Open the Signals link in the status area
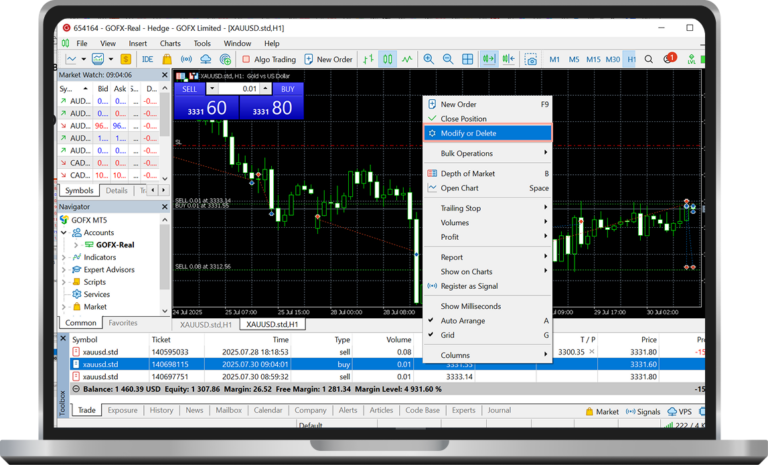Screen dimensions: 768x465 click(643, 412)
